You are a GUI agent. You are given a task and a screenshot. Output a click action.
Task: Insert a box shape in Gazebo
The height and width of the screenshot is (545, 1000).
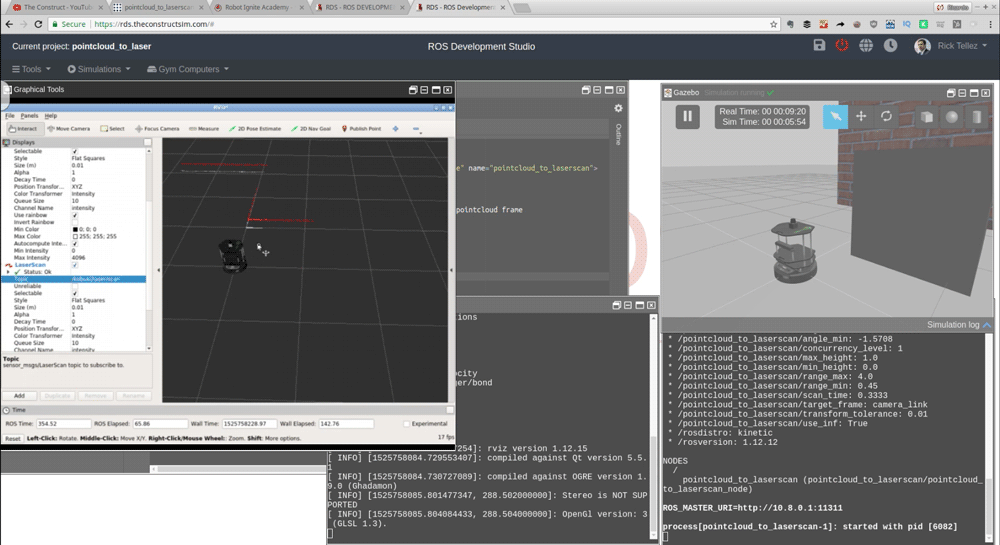[x=927, y=117]
